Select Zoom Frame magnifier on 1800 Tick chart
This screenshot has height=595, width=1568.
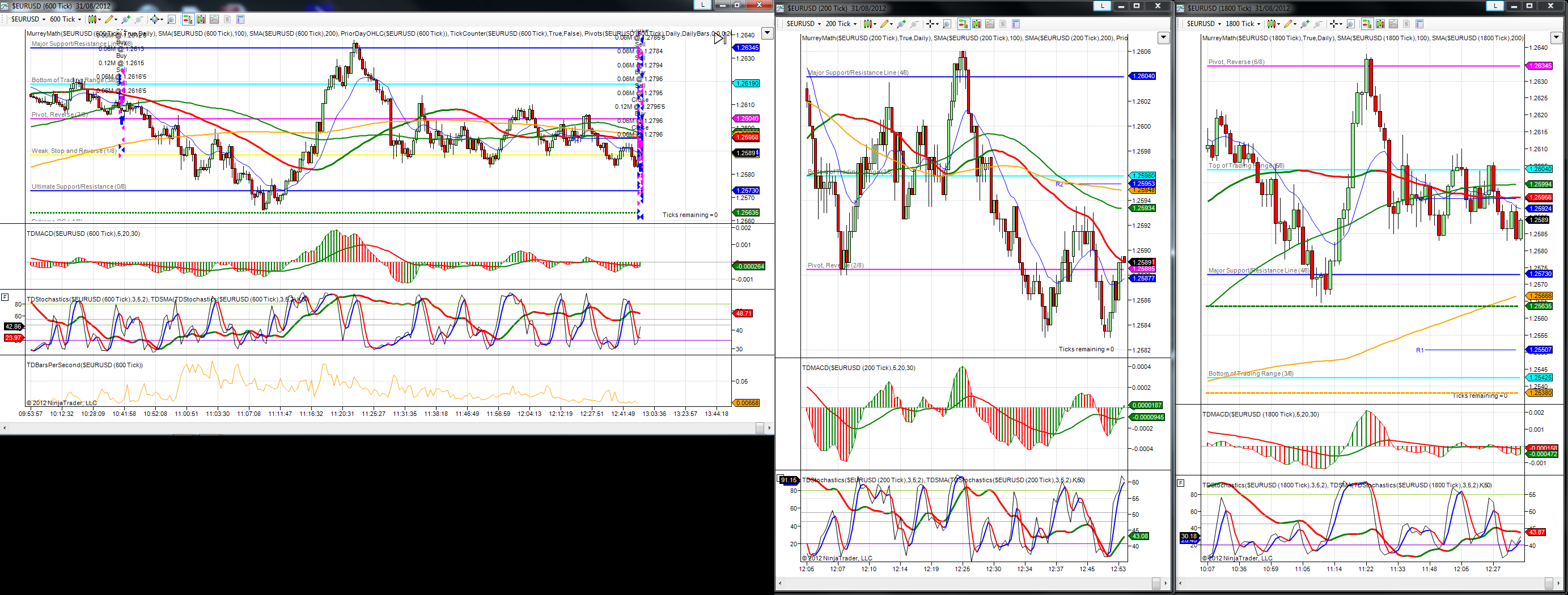tap(1351, 24)
